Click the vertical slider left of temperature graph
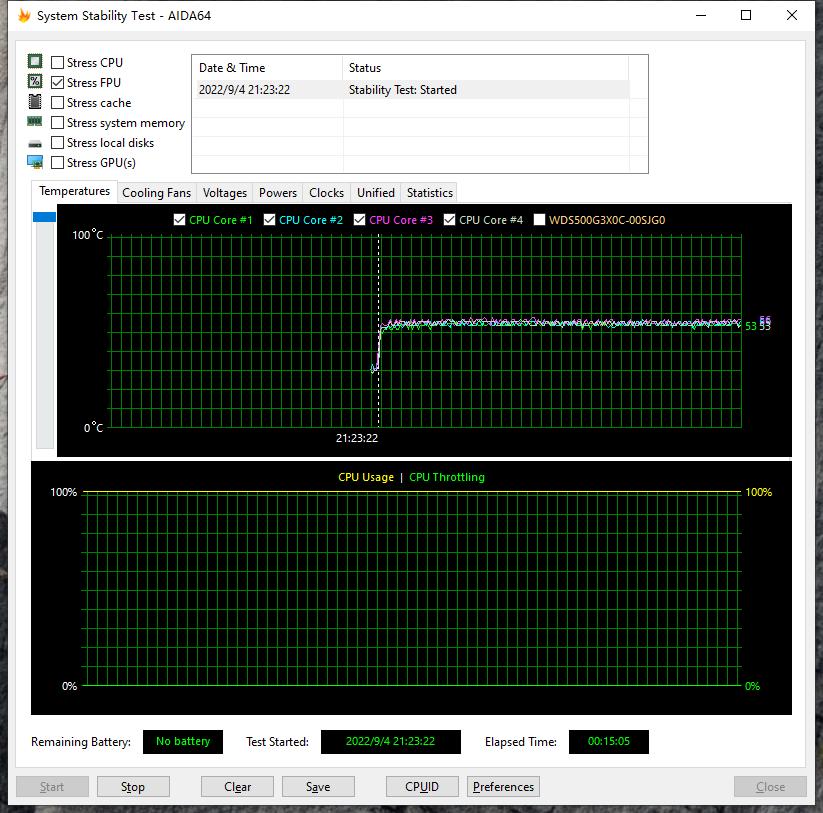Screen dimensions: 823x813 point(44,330)
